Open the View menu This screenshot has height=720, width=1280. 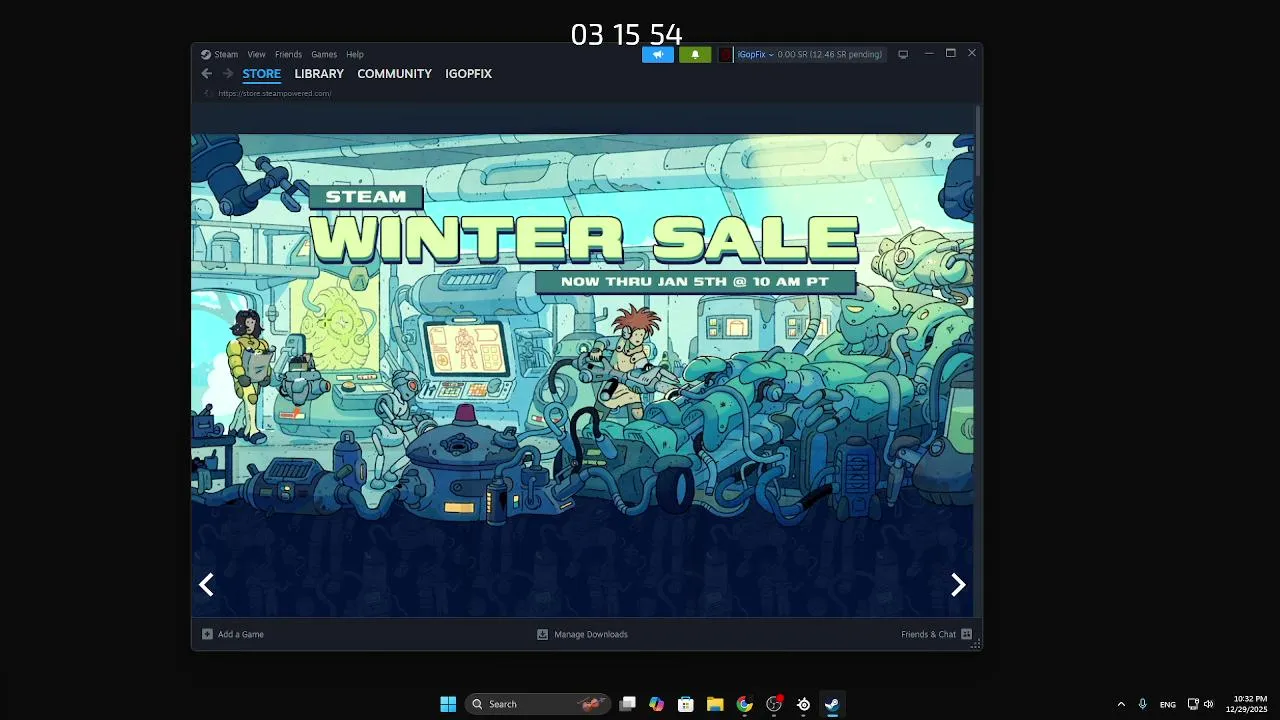pyautogui.click(x=257, y=54)
